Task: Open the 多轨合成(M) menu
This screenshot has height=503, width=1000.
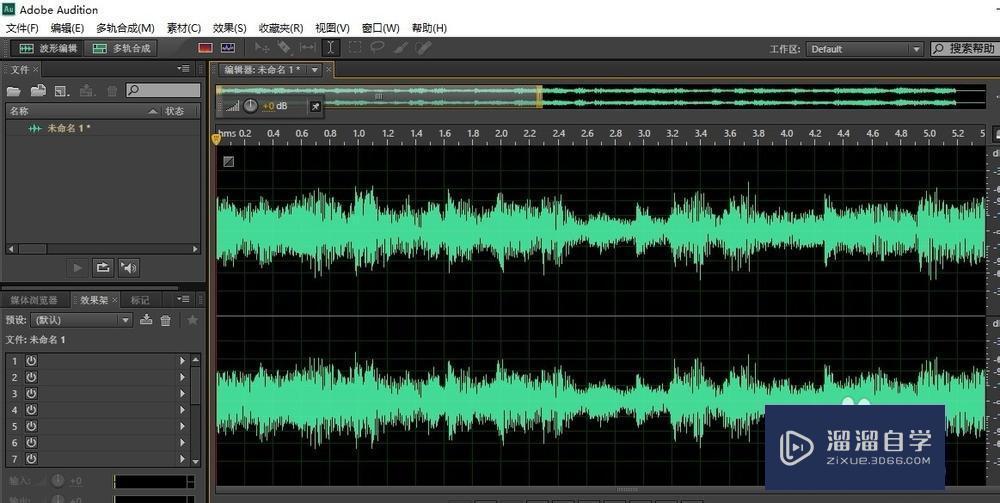Action: coord(126,28)
